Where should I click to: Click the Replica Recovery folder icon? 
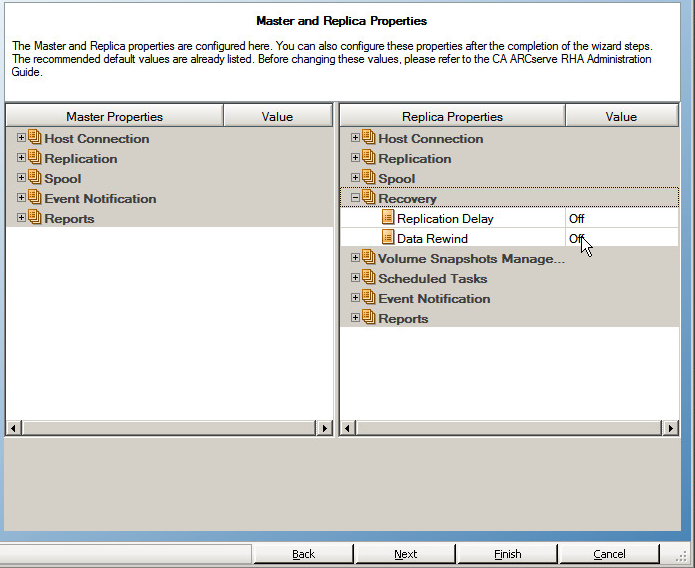[369, 198]
